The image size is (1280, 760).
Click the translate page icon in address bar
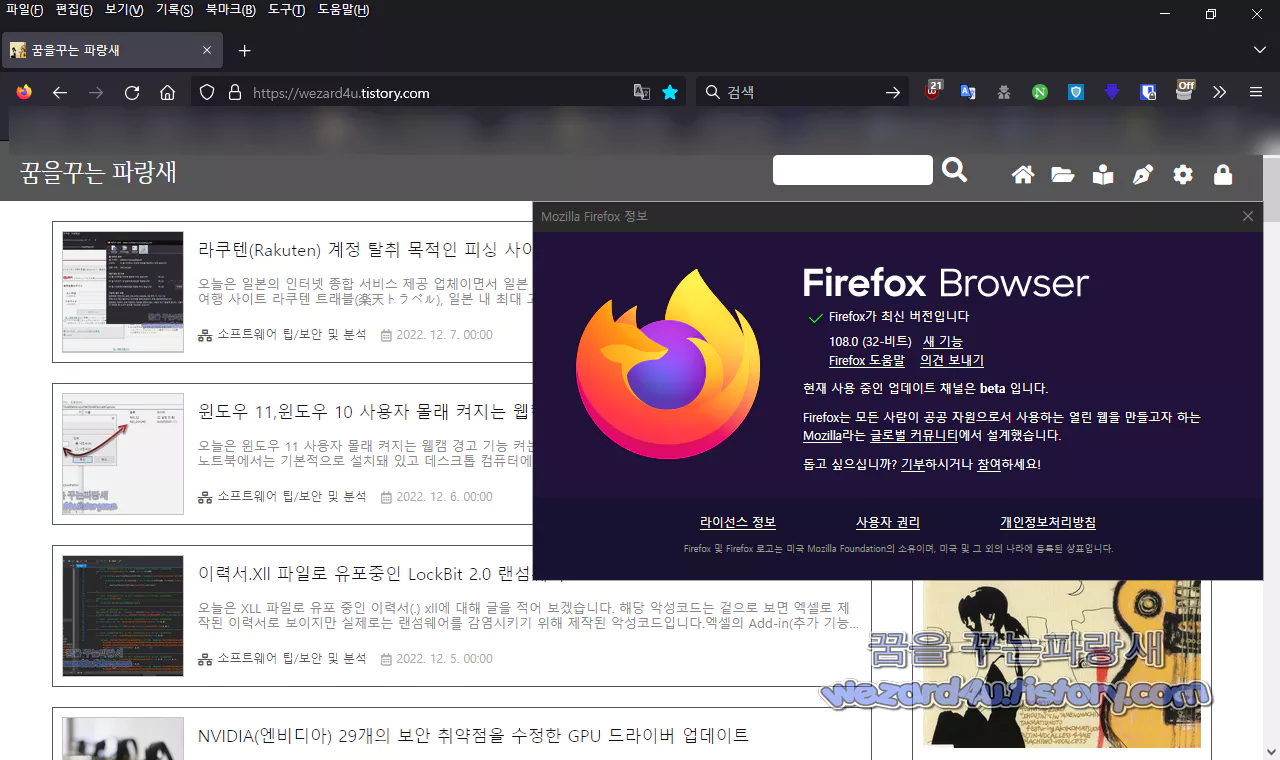pos(642,92)
